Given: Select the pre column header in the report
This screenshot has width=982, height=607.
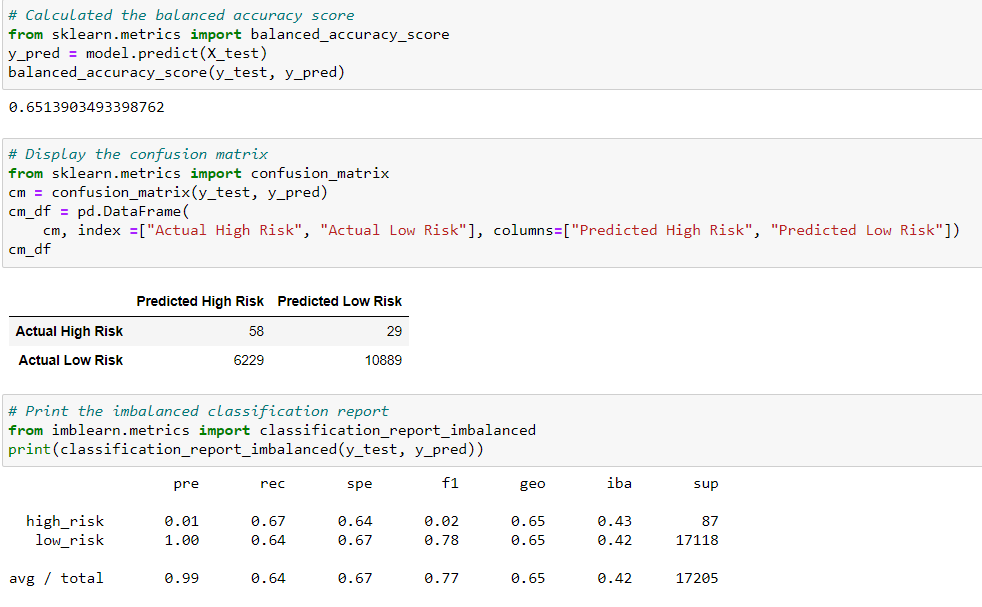Looking at the screenshot, I should click(186, 483).
